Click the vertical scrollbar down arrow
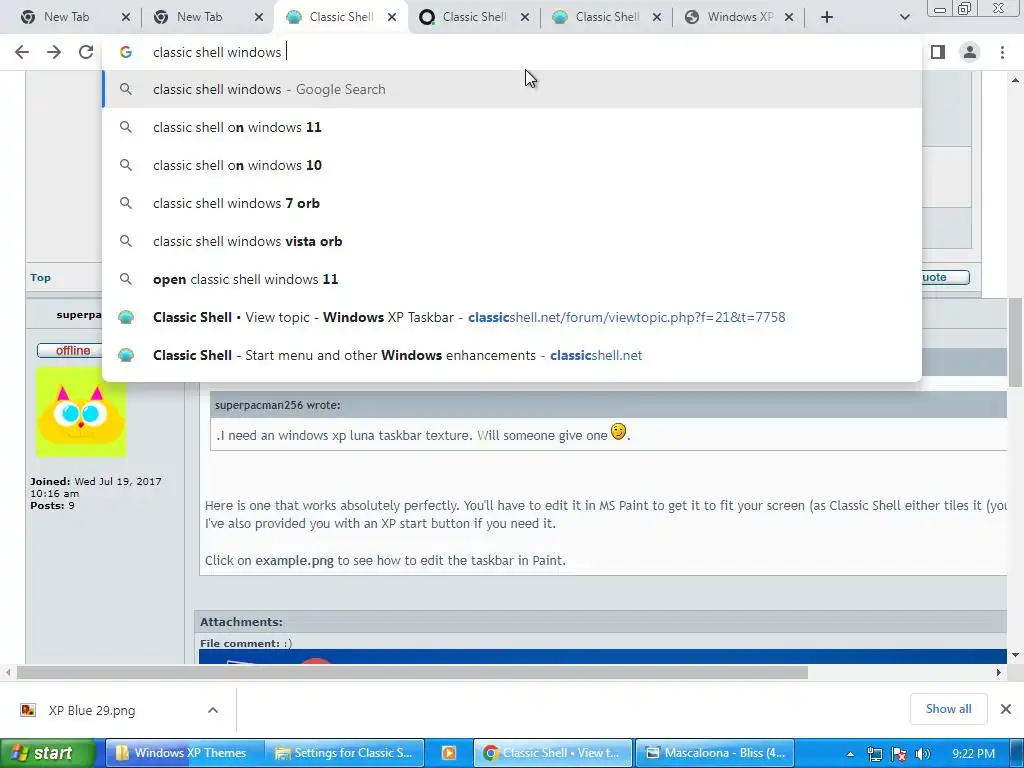Image resolution: width=1024 pixels, height=768 pixels. (1015, 655)
